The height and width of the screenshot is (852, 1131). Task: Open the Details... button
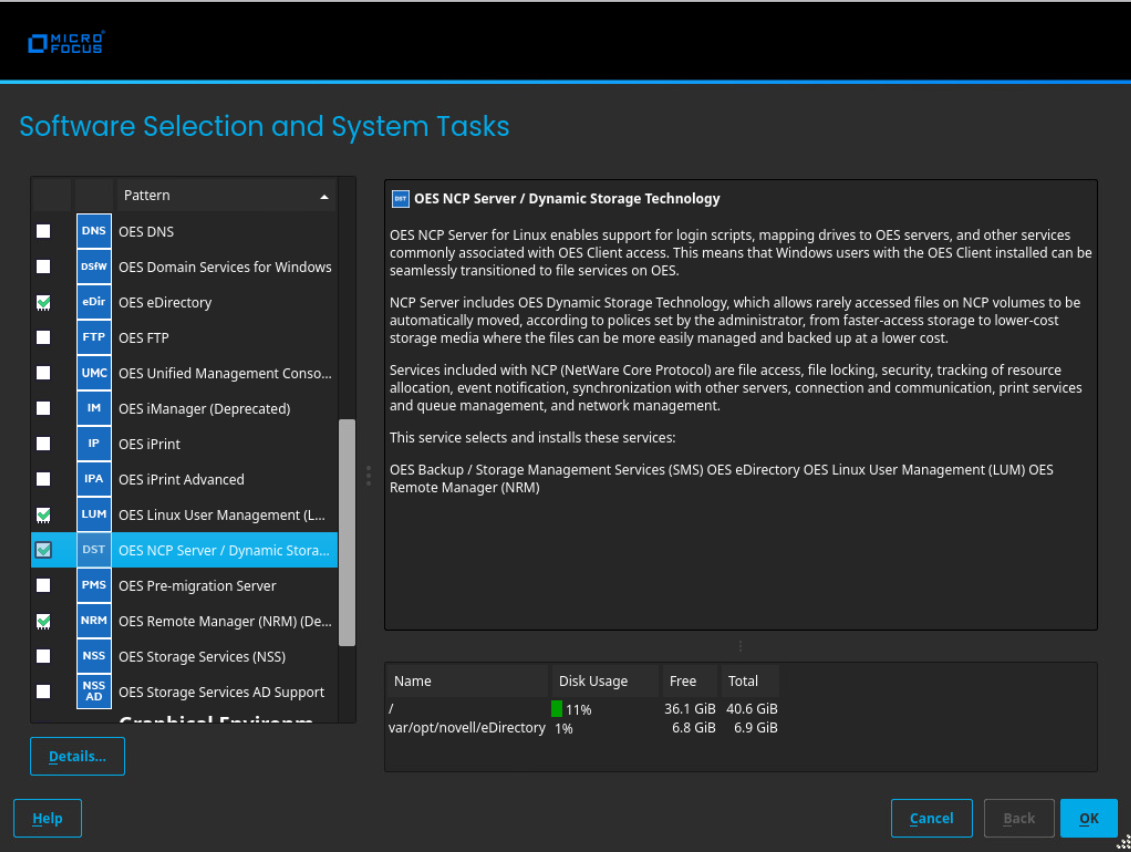coord(77,756)
